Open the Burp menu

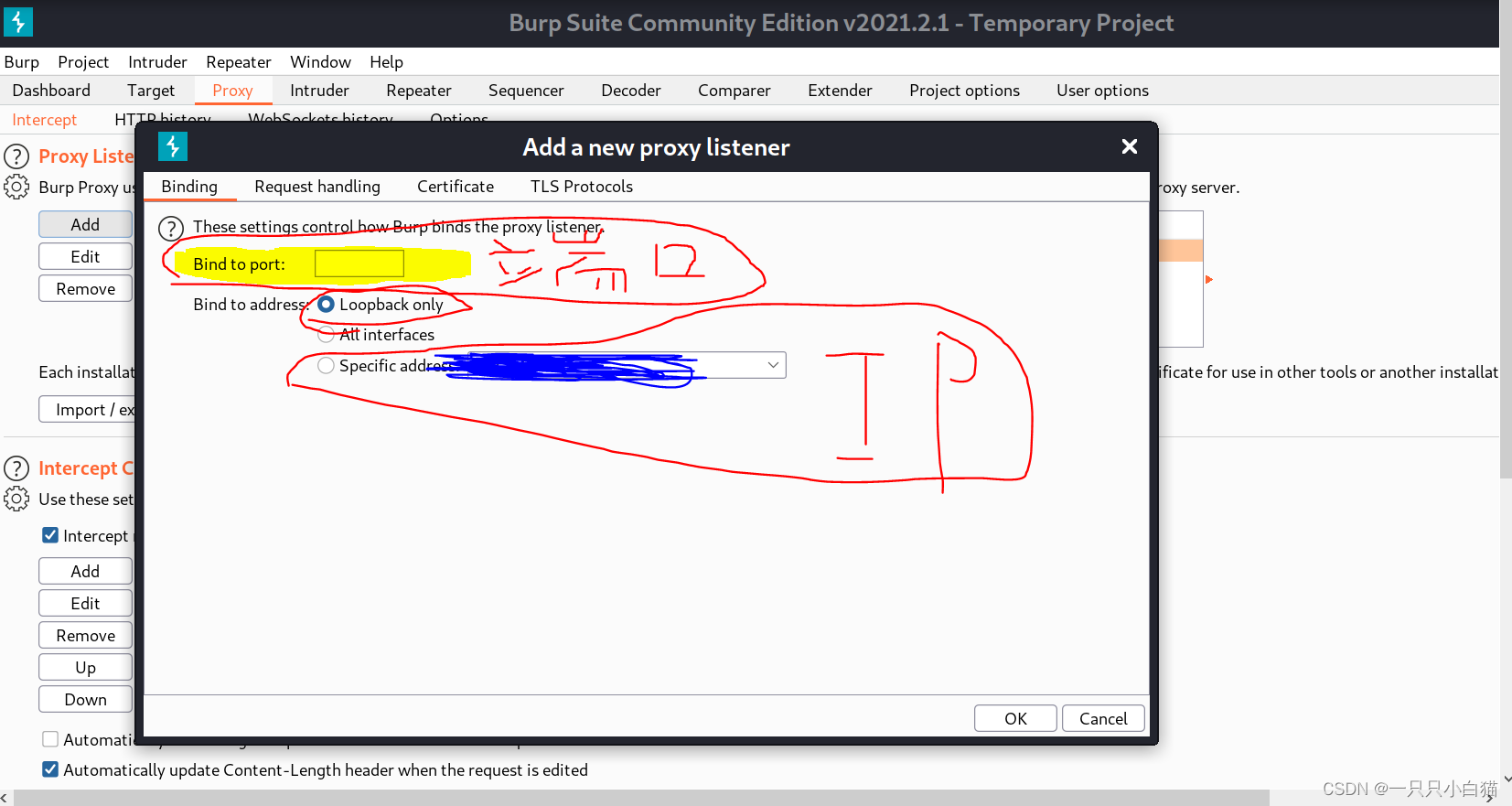[x=22, y=62]
